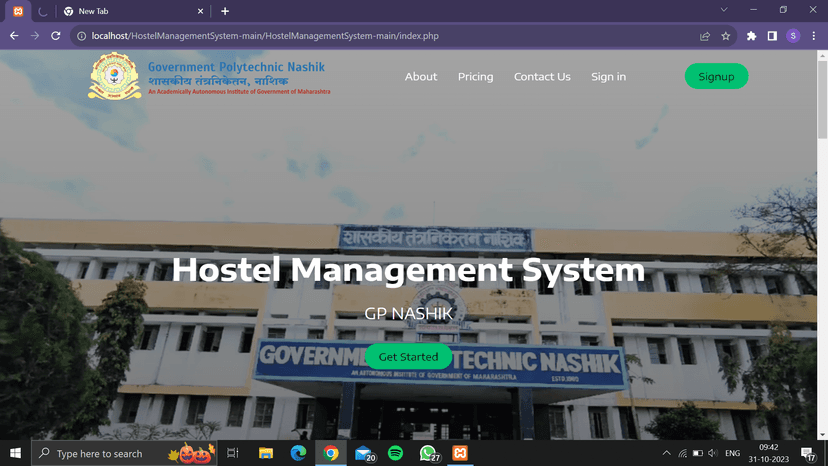Open the Chrome profile avatar
The image size is (828, 466).
pyautogui.click(x=793, y=36)
